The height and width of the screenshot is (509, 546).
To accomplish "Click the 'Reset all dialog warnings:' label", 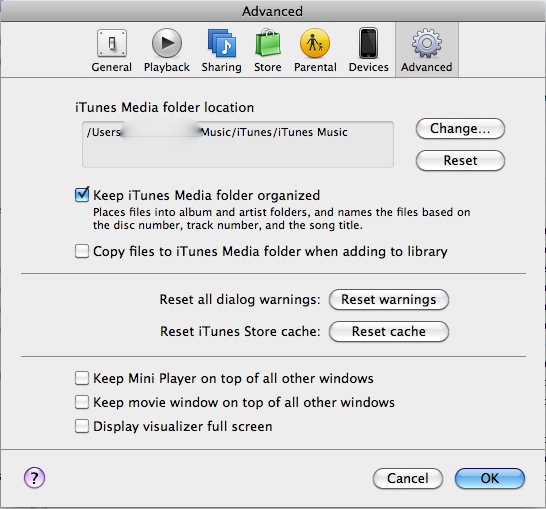I will click(240, 299).
